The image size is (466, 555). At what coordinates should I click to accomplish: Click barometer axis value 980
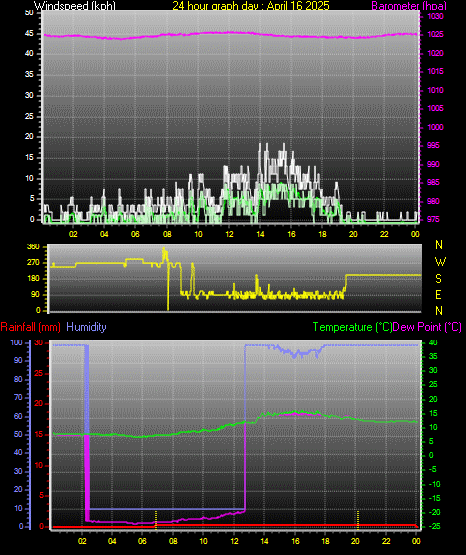pos(433,201)
